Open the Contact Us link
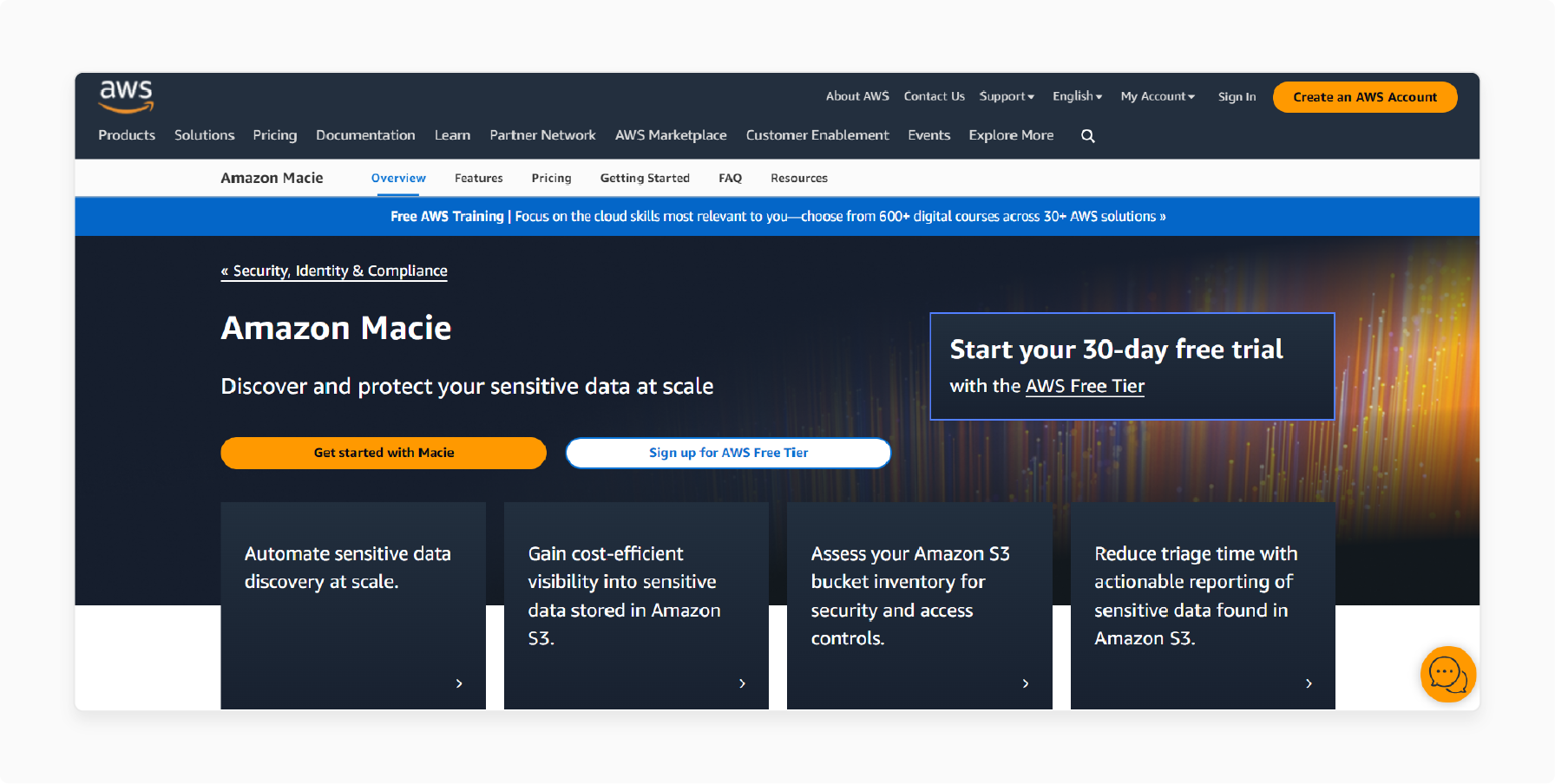Viewport: 1555px width, 784px height. [934, 96]
